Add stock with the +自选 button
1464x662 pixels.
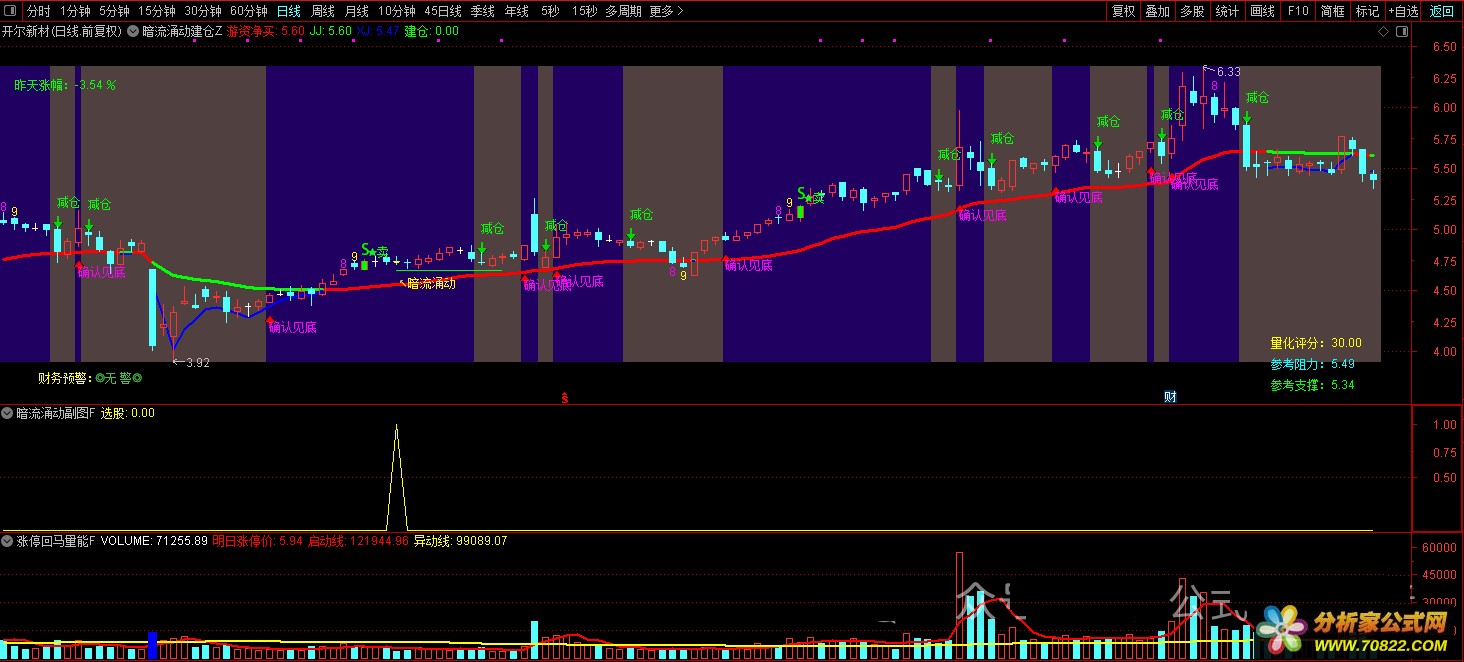click(x=1401, y=11)
